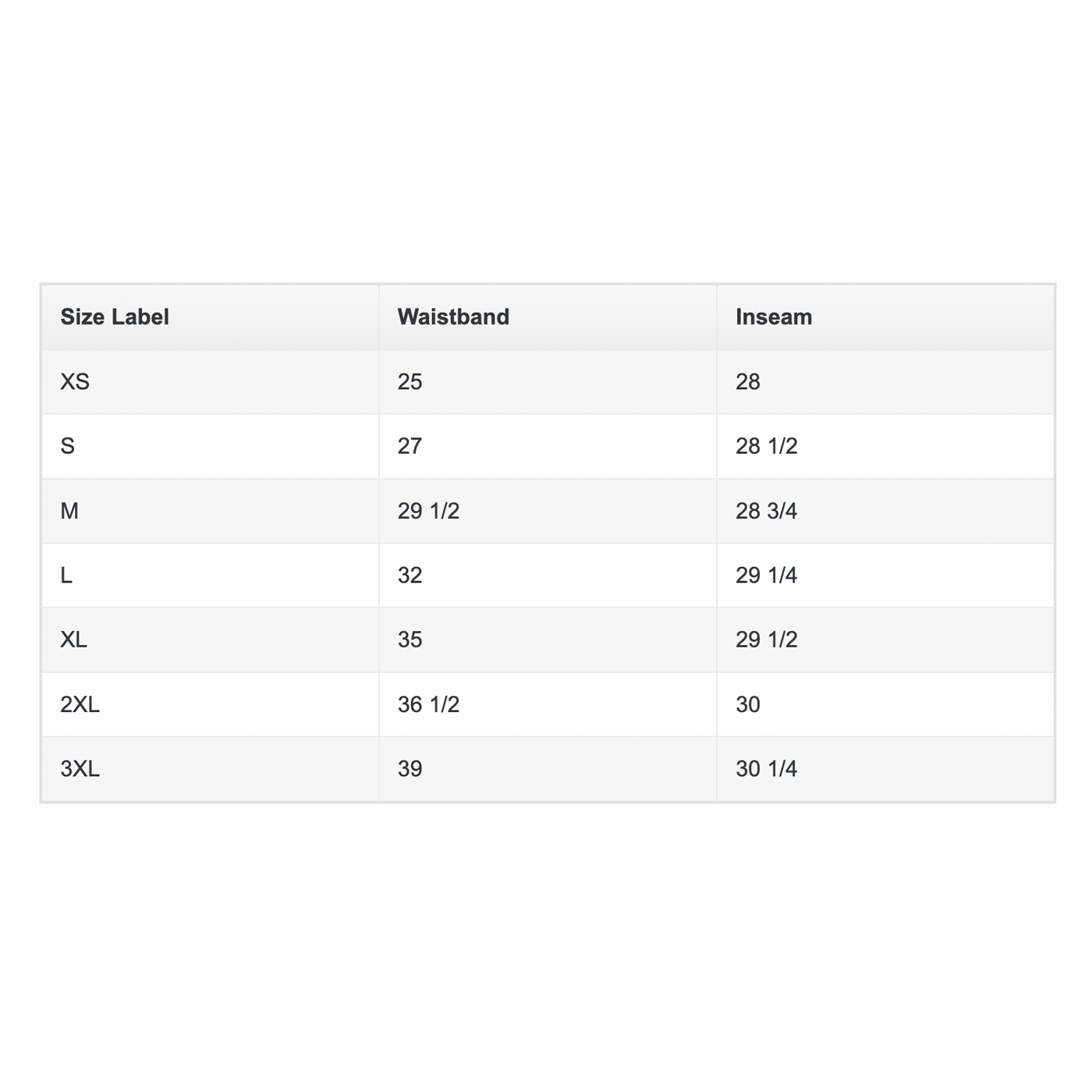Click the Inseam column header
The height and width of the screenshot is (1092, 1092).
(x=774, y=317)
